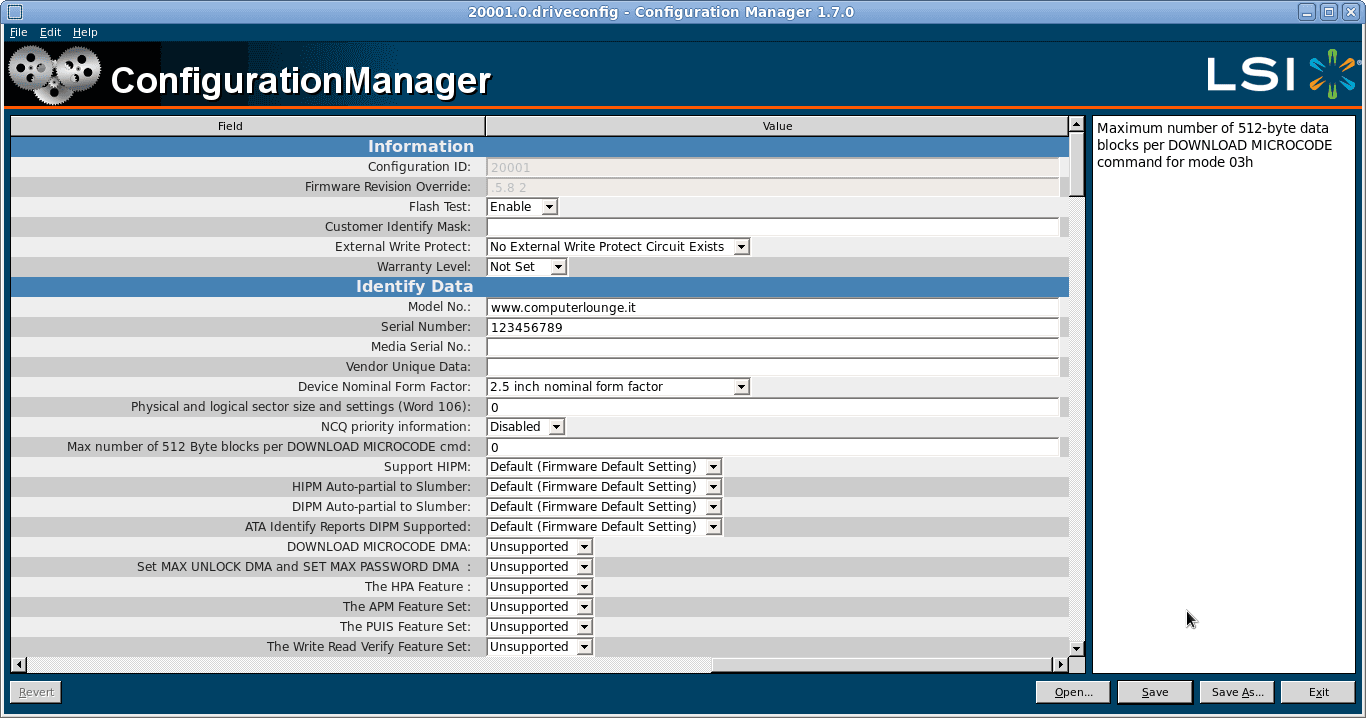Open the Flash Test dropdown
Viewport: 1366px width, 718px height.
[x=549, y=206]
